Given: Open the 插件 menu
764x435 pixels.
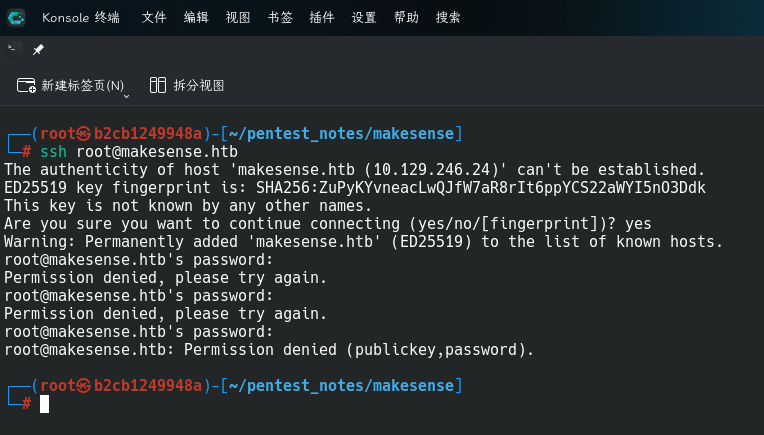Looking at the screenshot, I should click(322, 18).
